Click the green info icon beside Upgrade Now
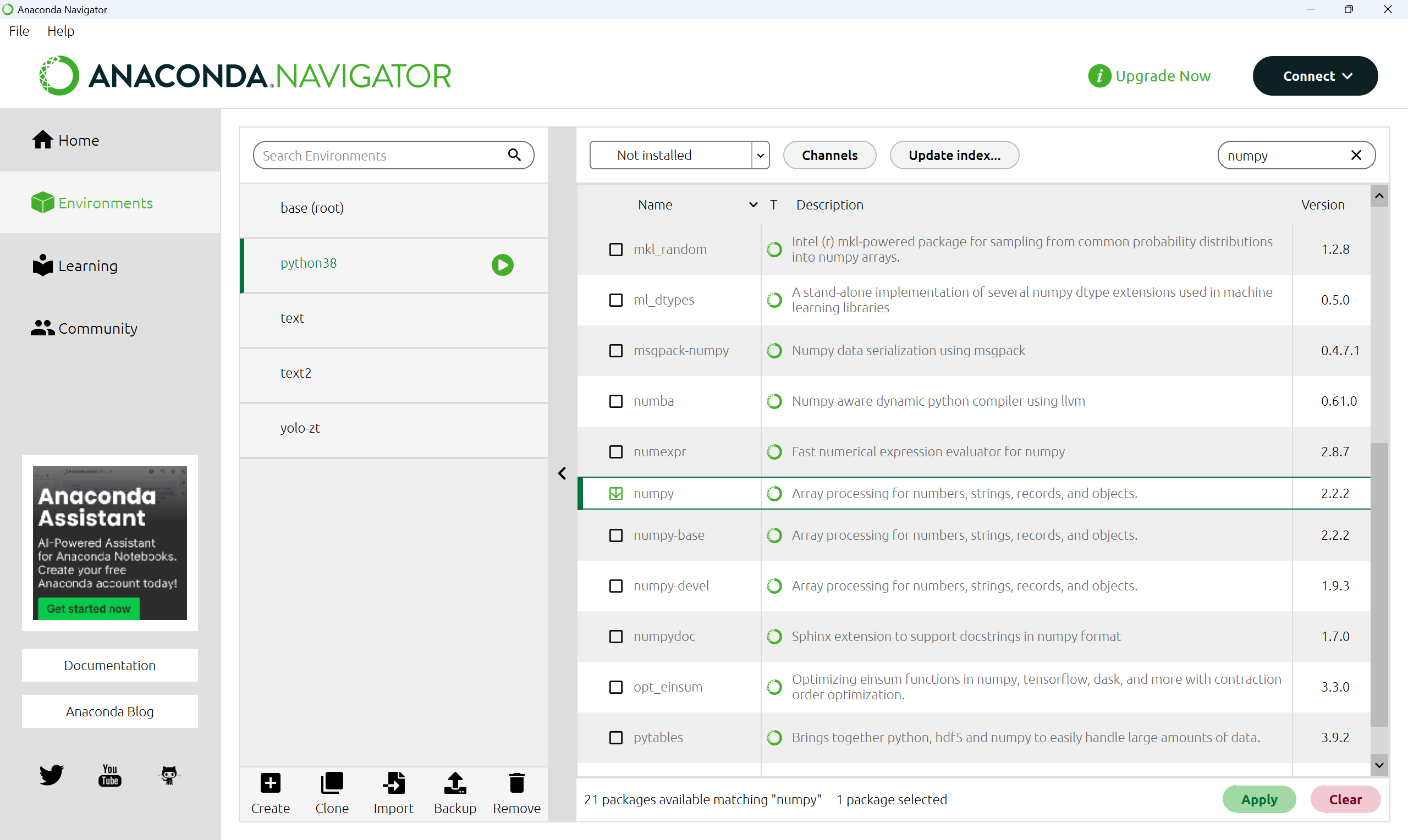Image resolution: width=1408 pixels, height=840 pixels. pyautogui.click(x=1099, y=76)
